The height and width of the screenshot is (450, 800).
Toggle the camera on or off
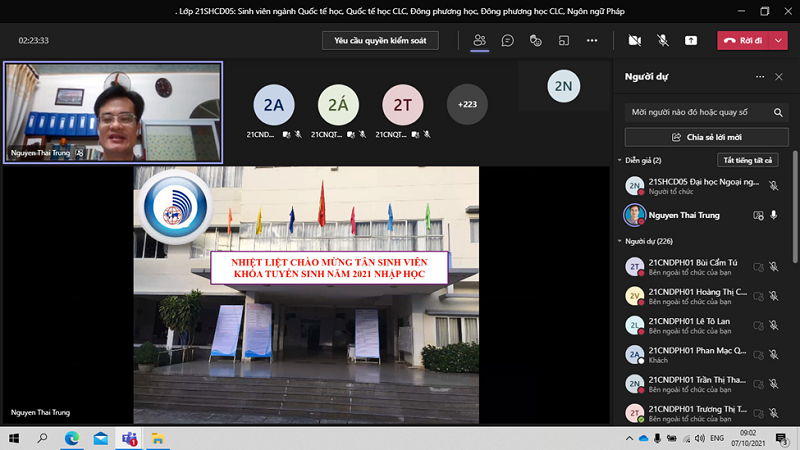[x=634, y=40]
